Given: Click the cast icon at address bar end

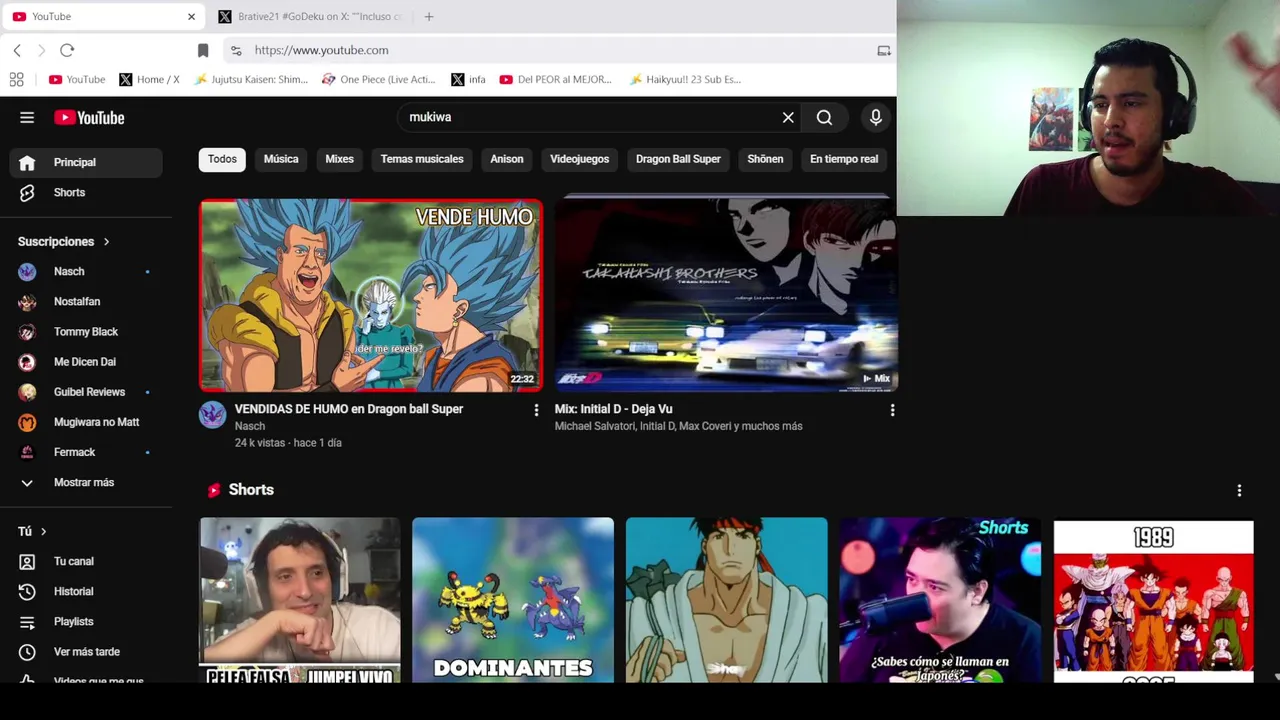Looking at the screenshot, I should pos(884,50).
